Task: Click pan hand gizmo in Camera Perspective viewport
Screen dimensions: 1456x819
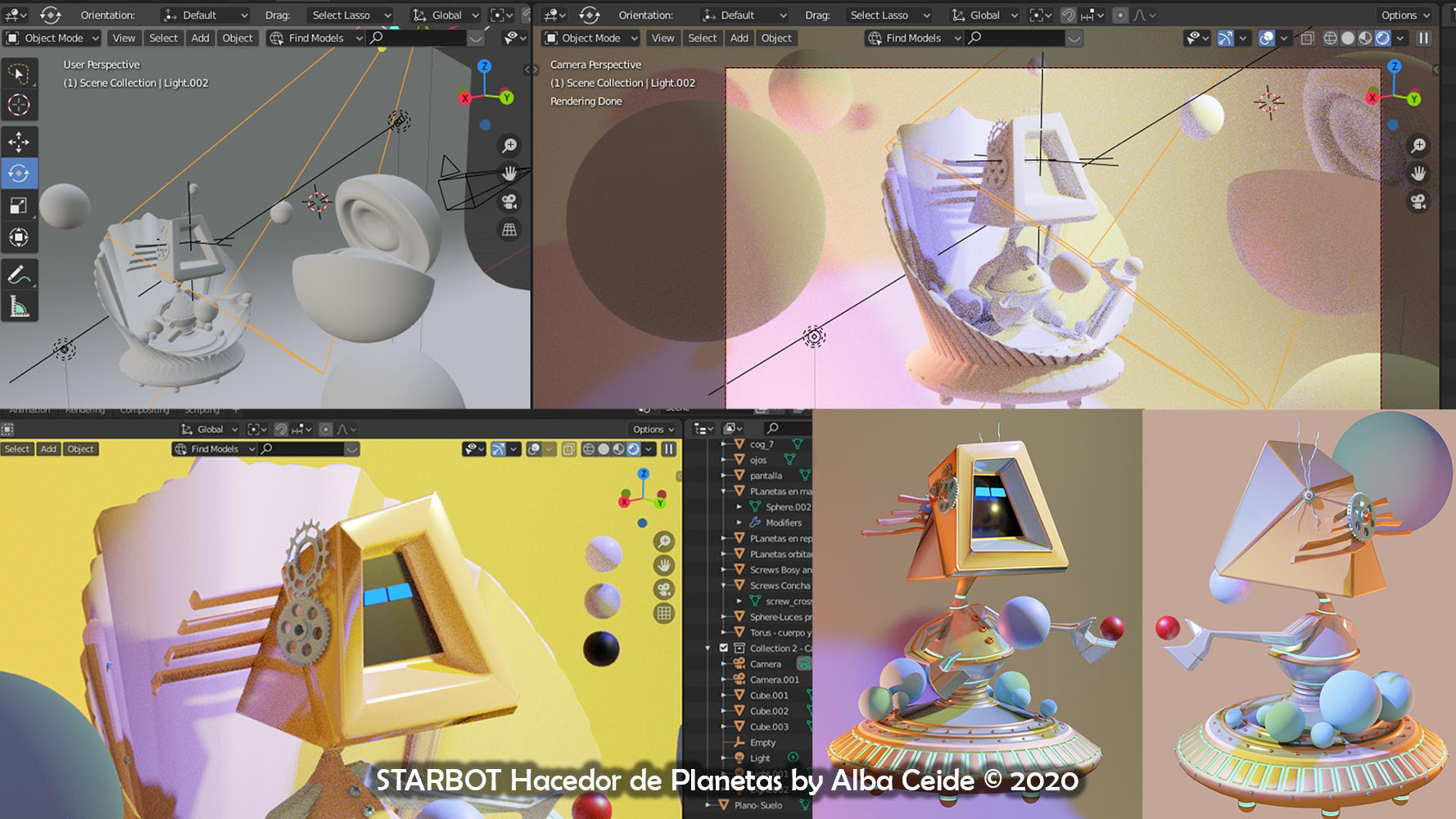Action: pyautogui.click(x=1418, y=174)
